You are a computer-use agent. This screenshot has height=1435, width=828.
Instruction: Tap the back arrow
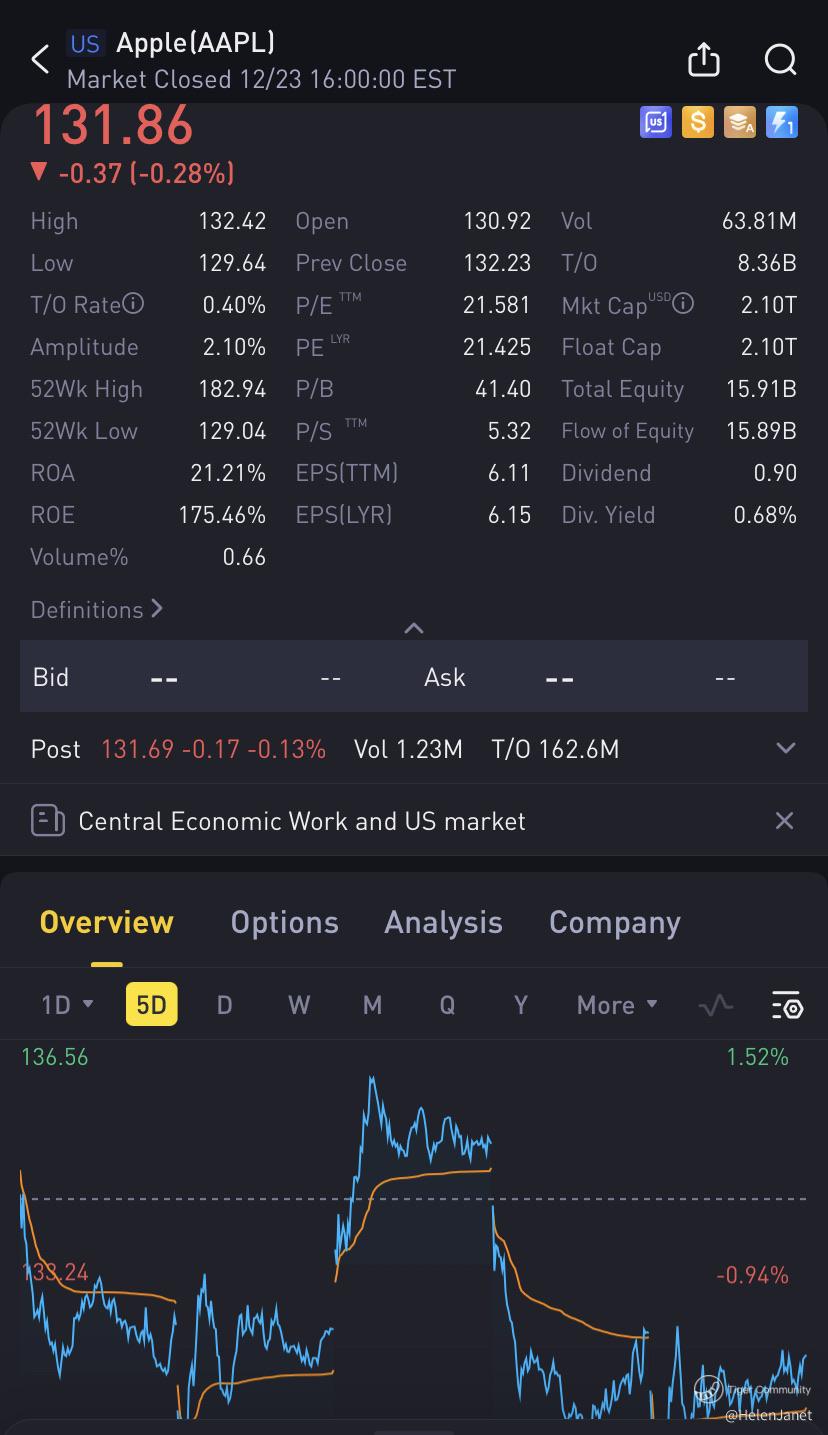40,60
